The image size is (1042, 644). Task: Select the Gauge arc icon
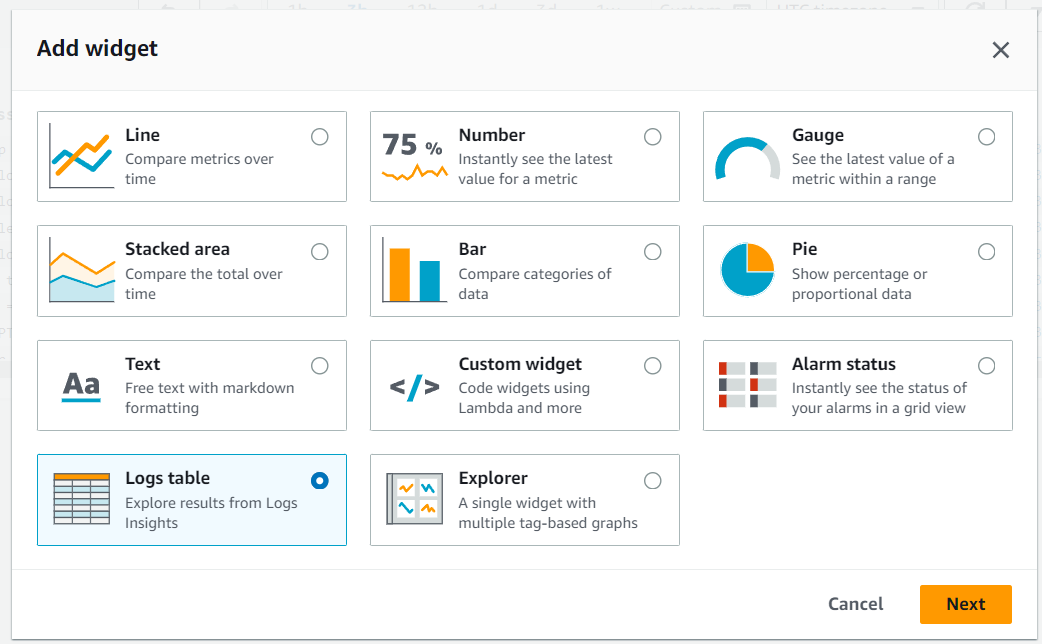point(747,159)
